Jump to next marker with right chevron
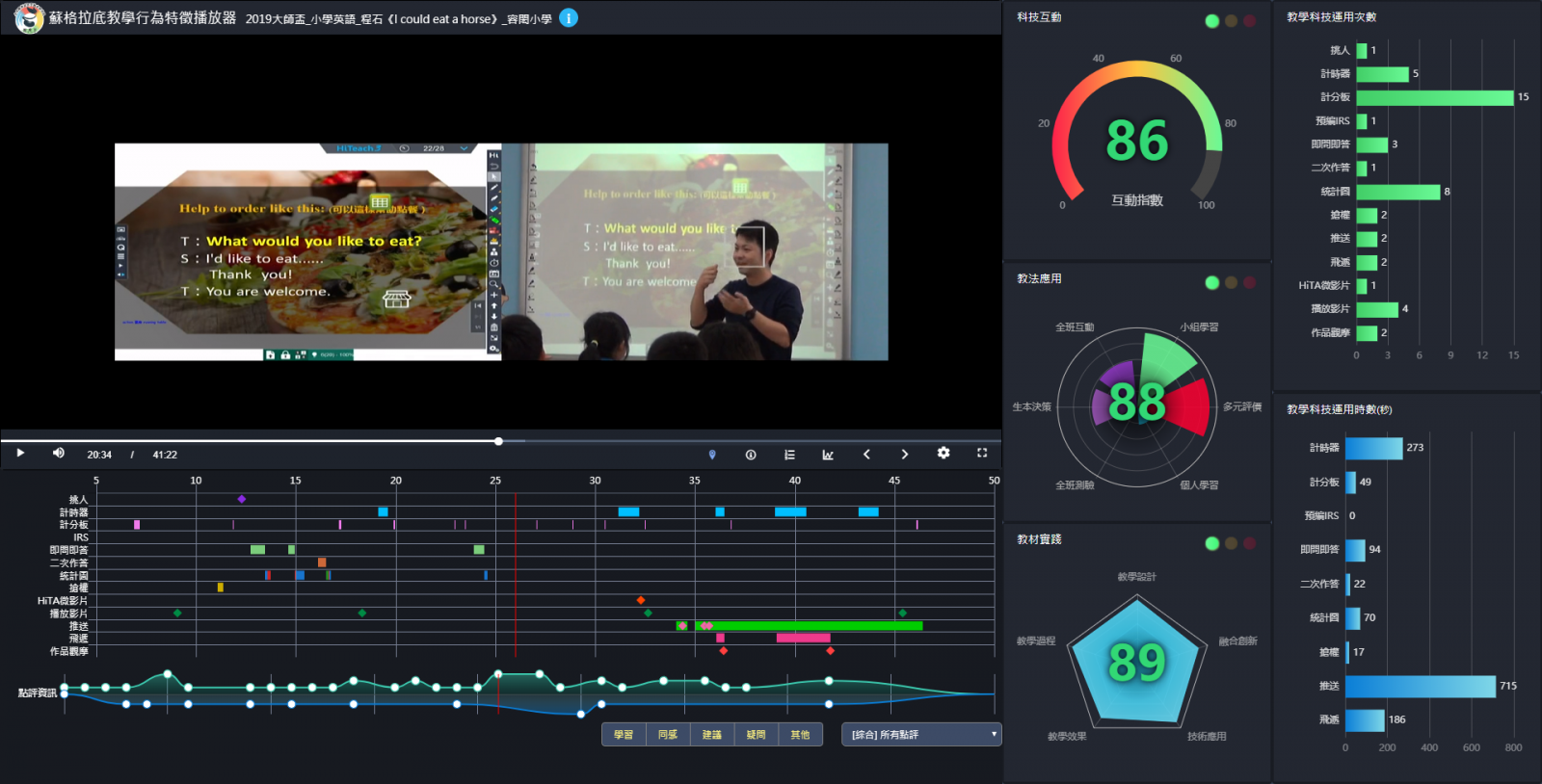 pos(904,455)
